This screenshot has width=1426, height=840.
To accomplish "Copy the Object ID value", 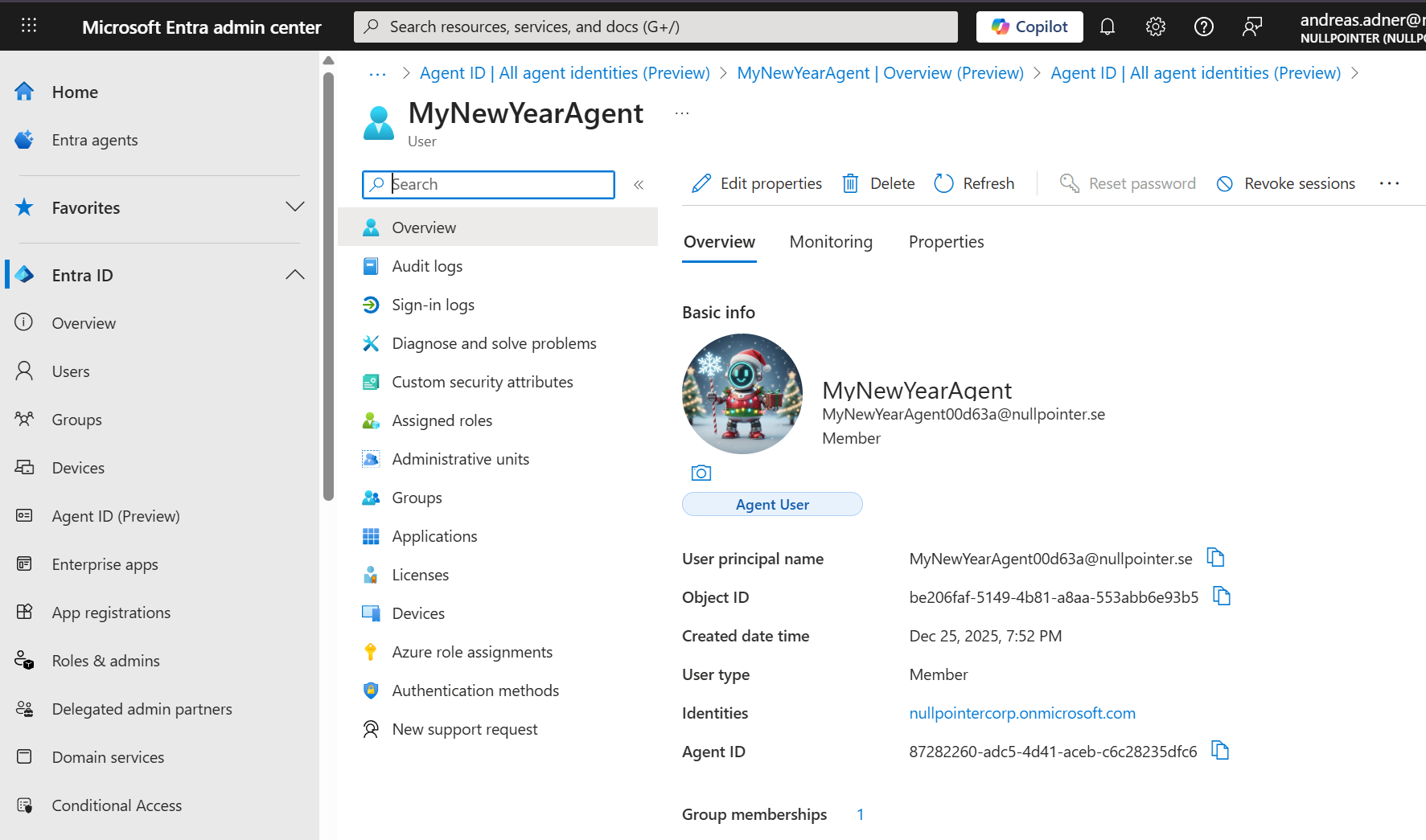I will [x=1222, y=596].
